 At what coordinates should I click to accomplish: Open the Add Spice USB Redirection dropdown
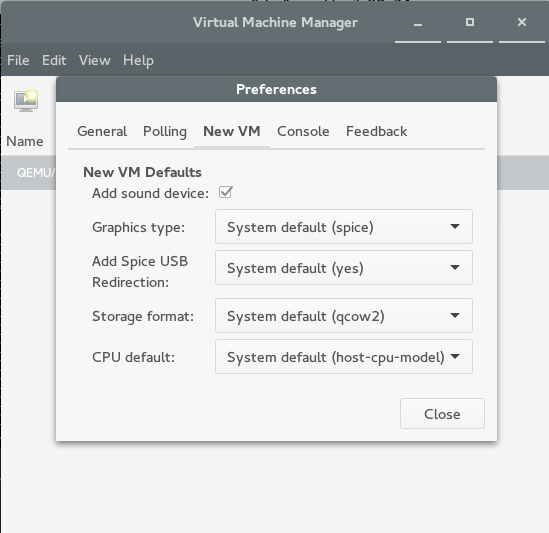coord(344,268)
